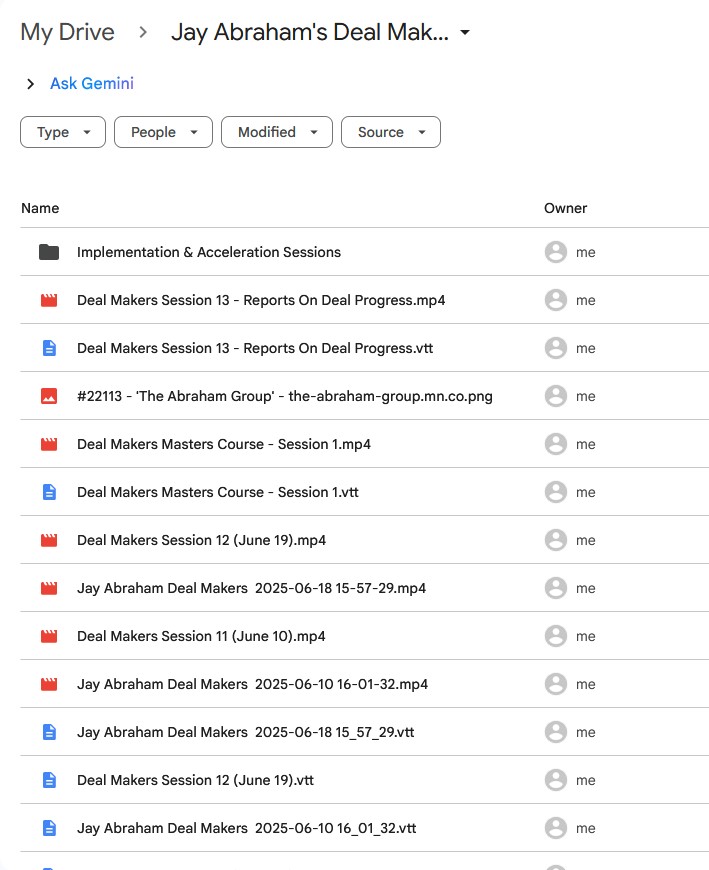Click video icon of Deal Makers Session 12 mp4

(x=49, y=540)
